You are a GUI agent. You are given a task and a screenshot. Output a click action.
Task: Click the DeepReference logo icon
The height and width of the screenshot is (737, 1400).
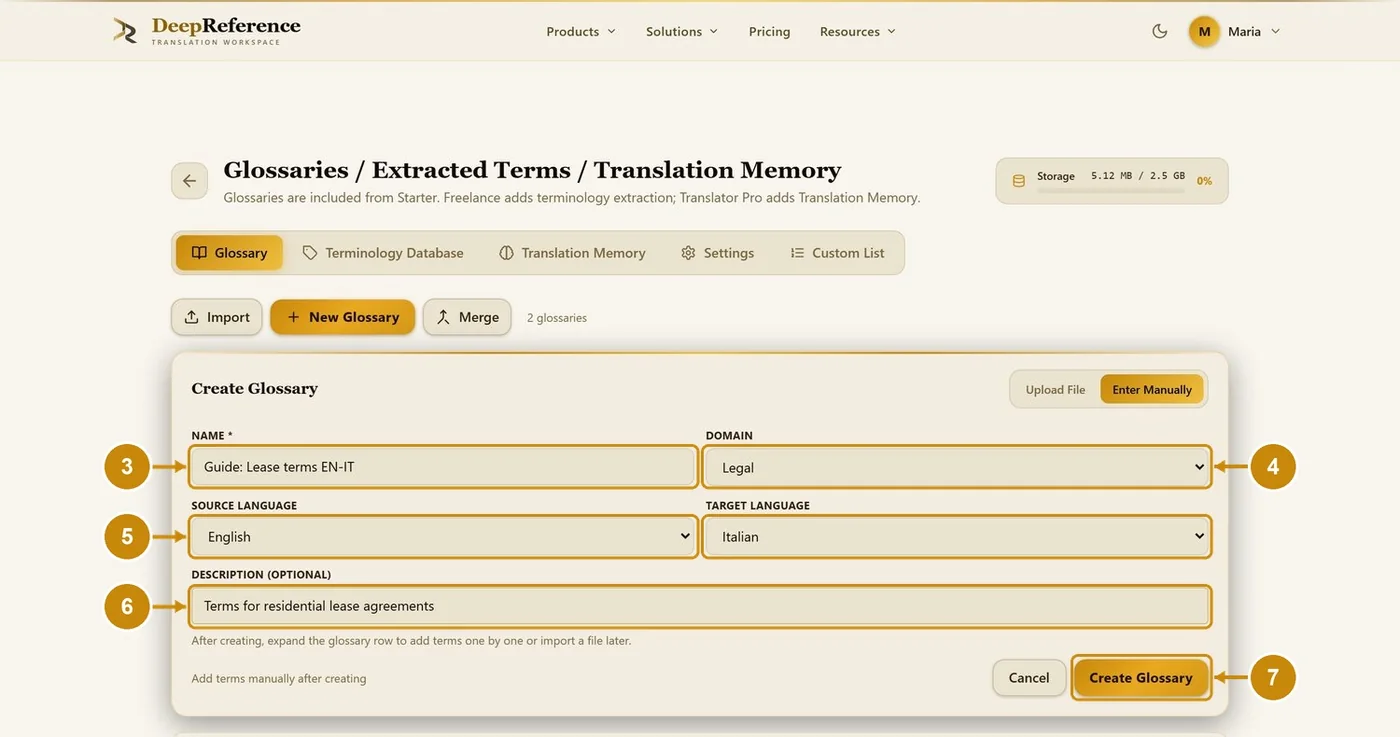125,30
